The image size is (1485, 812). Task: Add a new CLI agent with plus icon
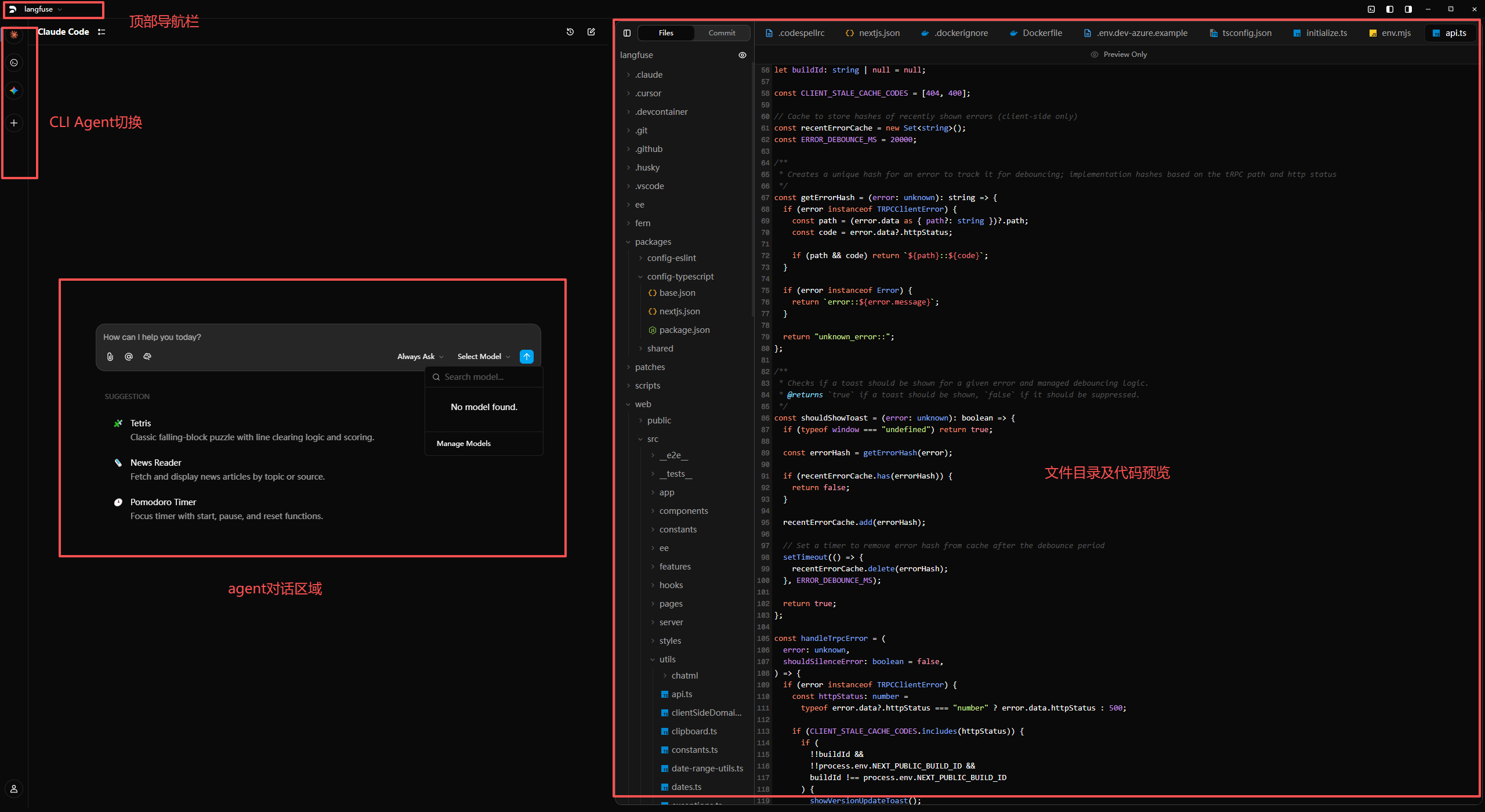point(14,123)
